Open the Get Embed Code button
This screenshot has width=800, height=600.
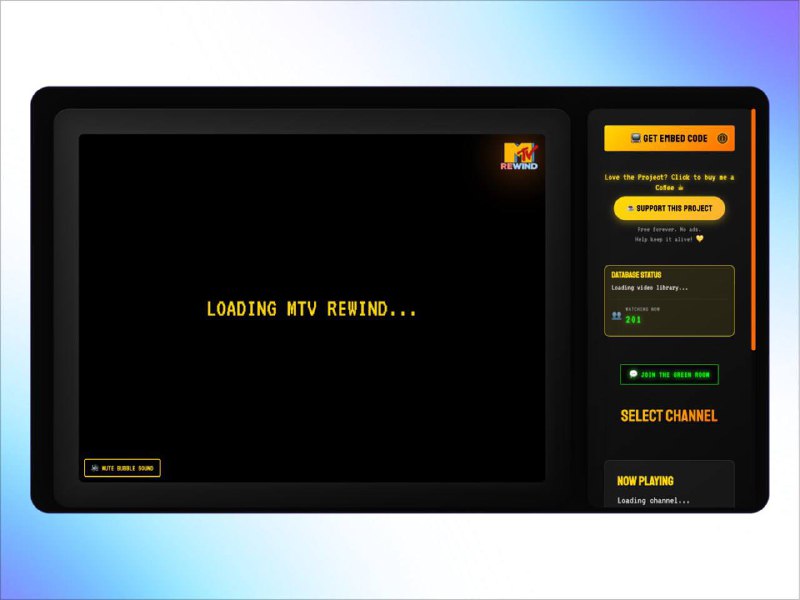[x=669, y=138]
